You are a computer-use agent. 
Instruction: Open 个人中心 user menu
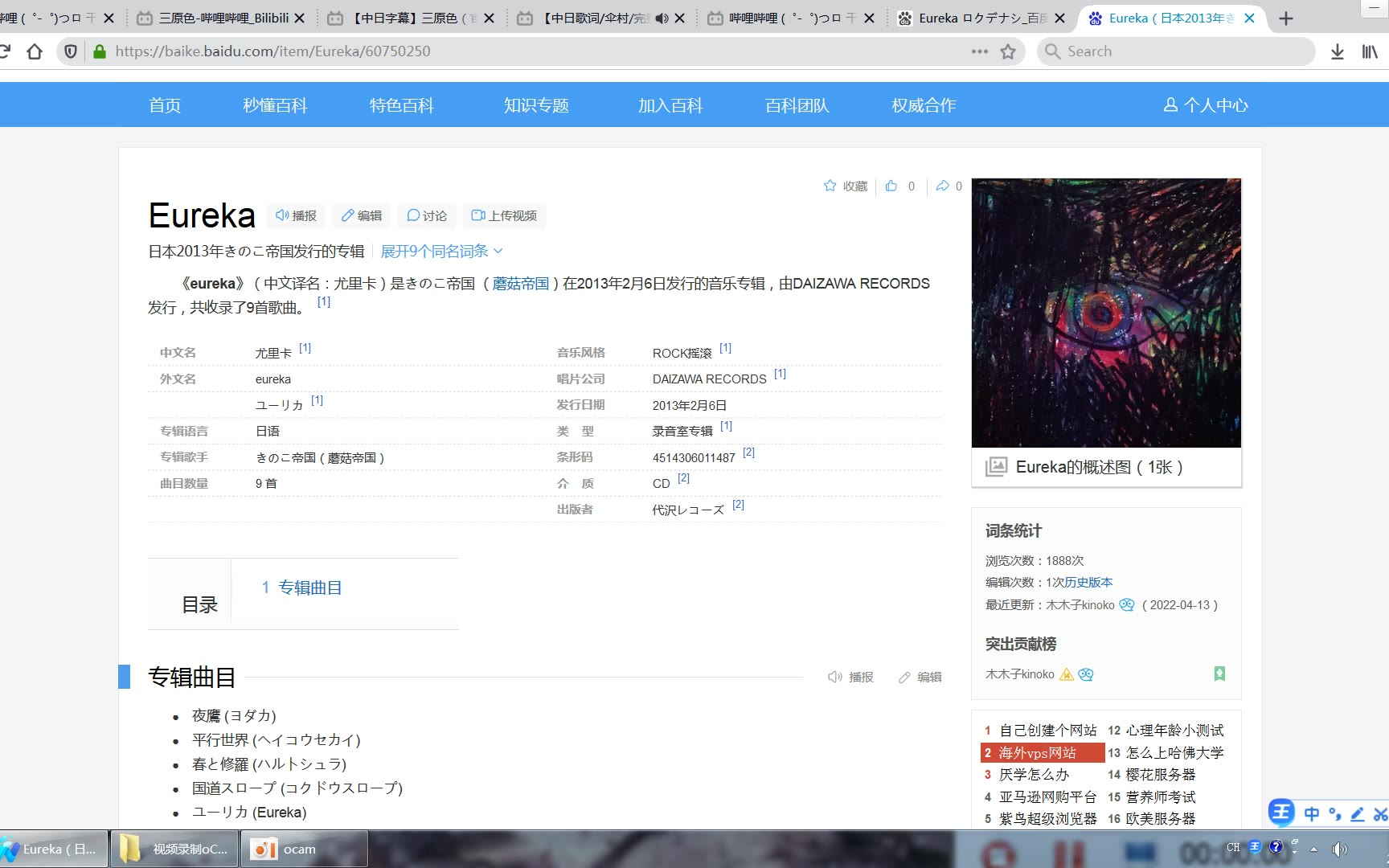click(1206, 105)
